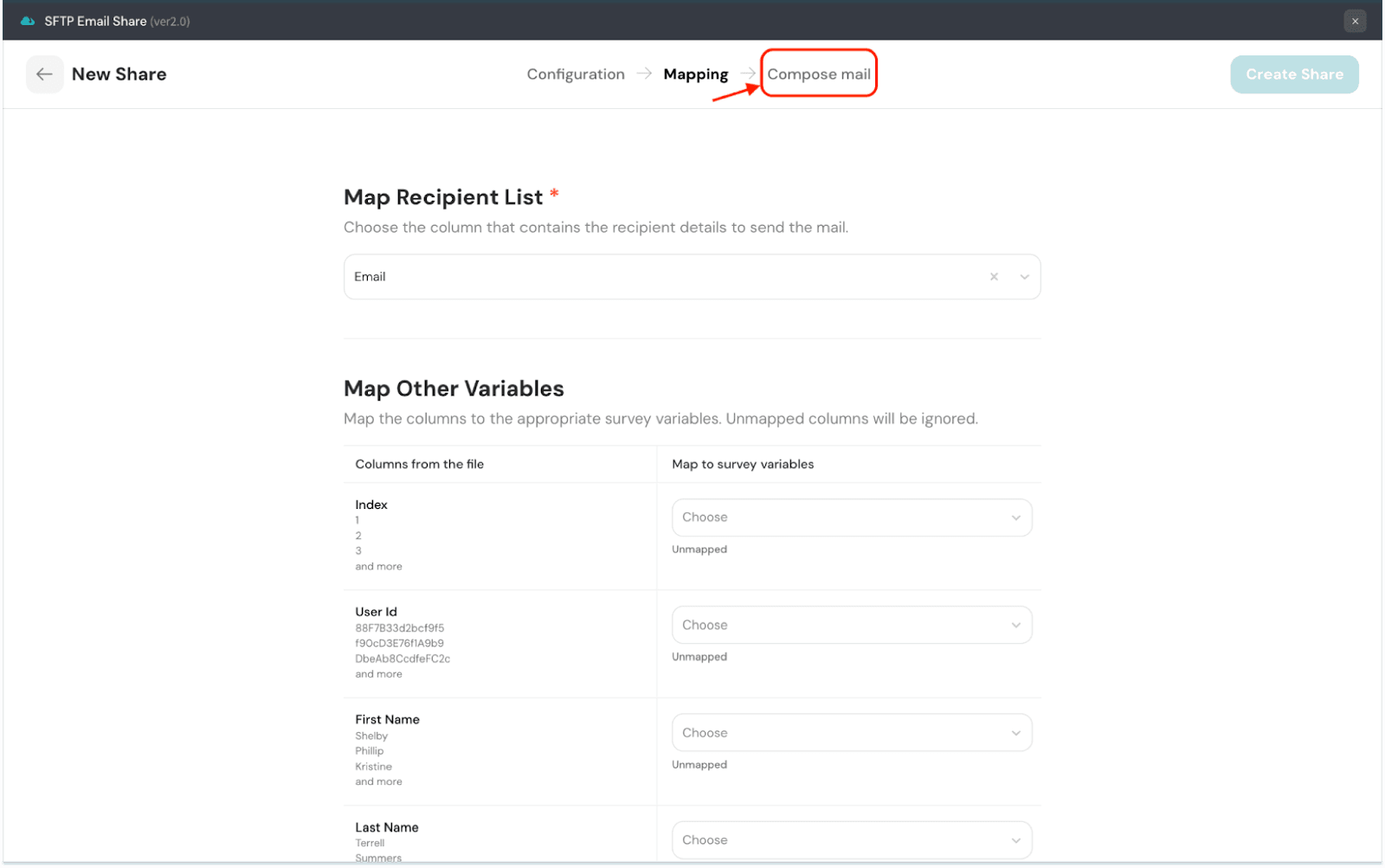Click the back arrow beside New Share
Image resolution: width=1385 pixels, height=868 pixels.
[x=44, y=74]
